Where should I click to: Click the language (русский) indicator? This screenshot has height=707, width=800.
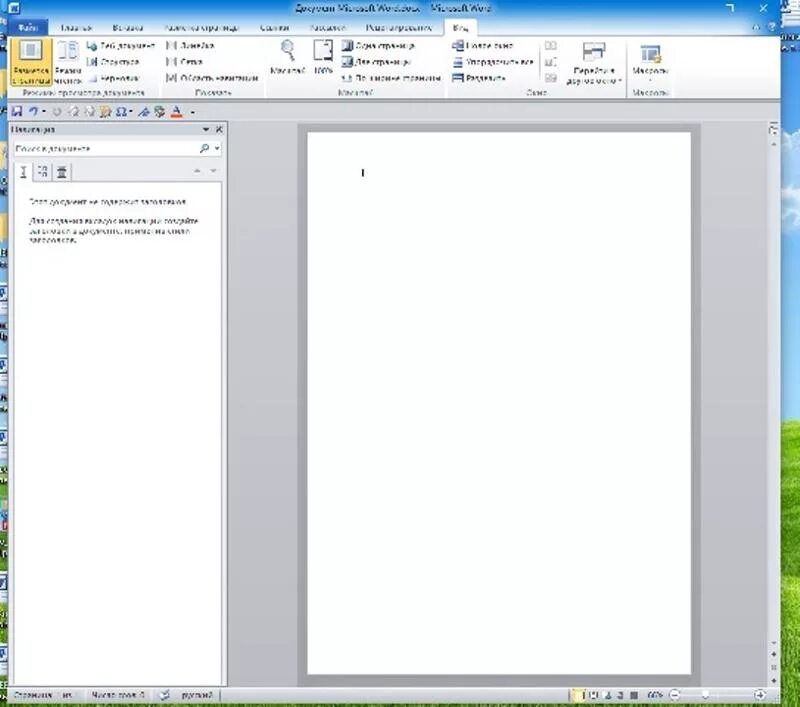coord(196,695)
